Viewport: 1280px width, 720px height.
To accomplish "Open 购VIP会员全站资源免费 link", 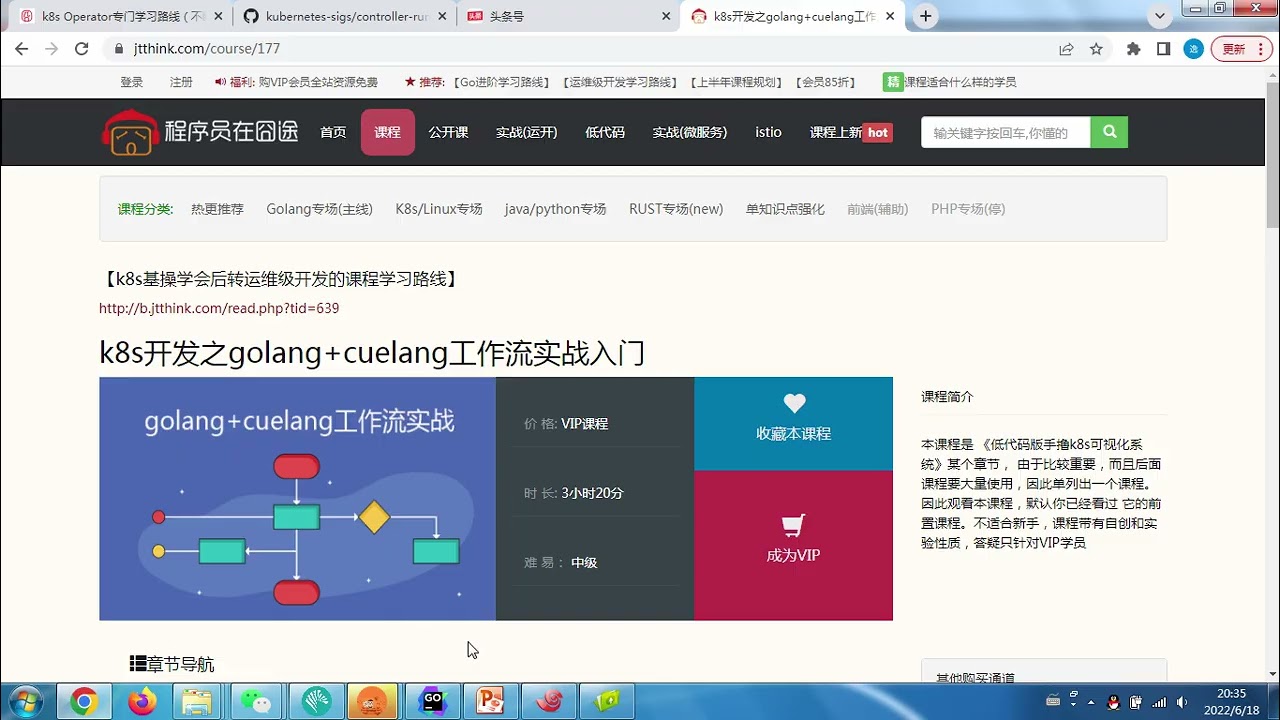I will pyautogui.click(x=318, y=82).
